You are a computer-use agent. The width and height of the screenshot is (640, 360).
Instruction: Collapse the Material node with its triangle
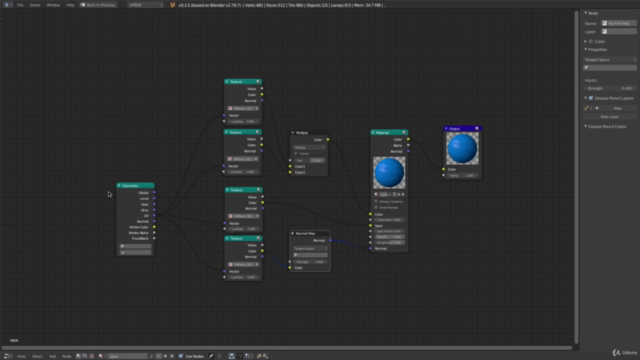coord(373,133)
